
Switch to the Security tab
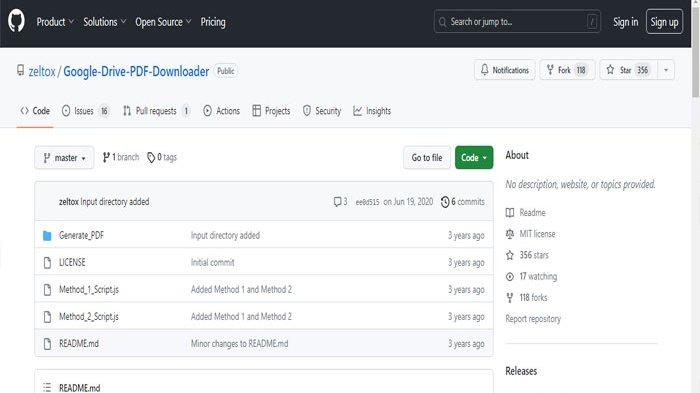(321, 111)
